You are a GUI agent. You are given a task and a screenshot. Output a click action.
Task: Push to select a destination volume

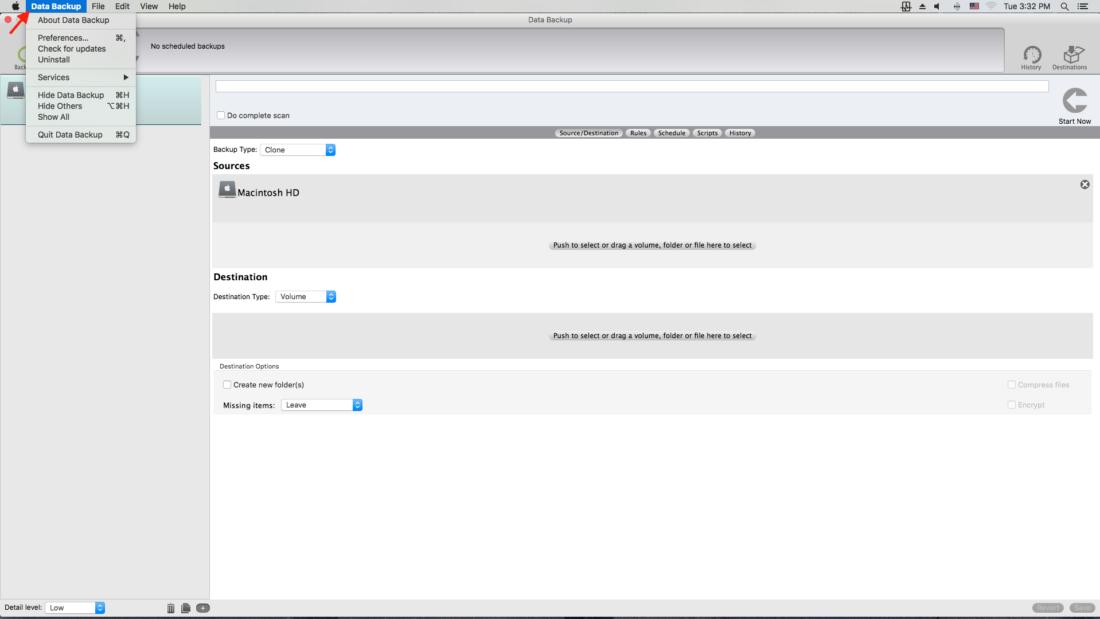tap(655, 335)
